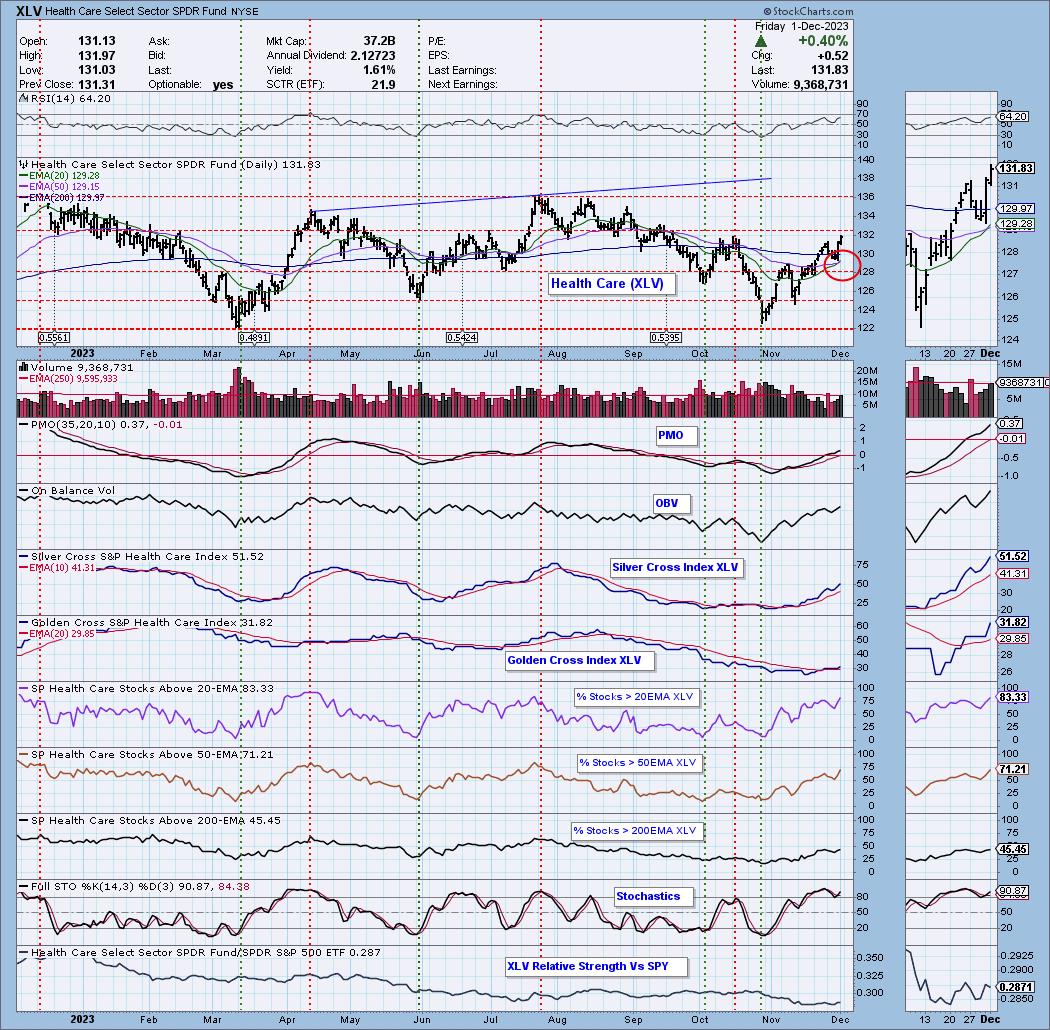
Task: Click the Last Earnings label
Action: (x=462, y=70)
